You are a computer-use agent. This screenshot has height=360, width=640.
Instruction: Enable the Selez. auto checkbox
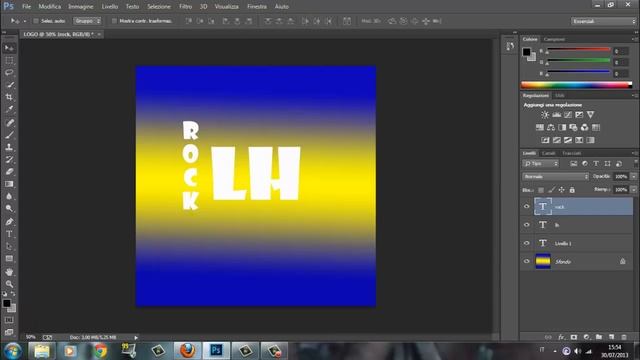tap(36, 21)
